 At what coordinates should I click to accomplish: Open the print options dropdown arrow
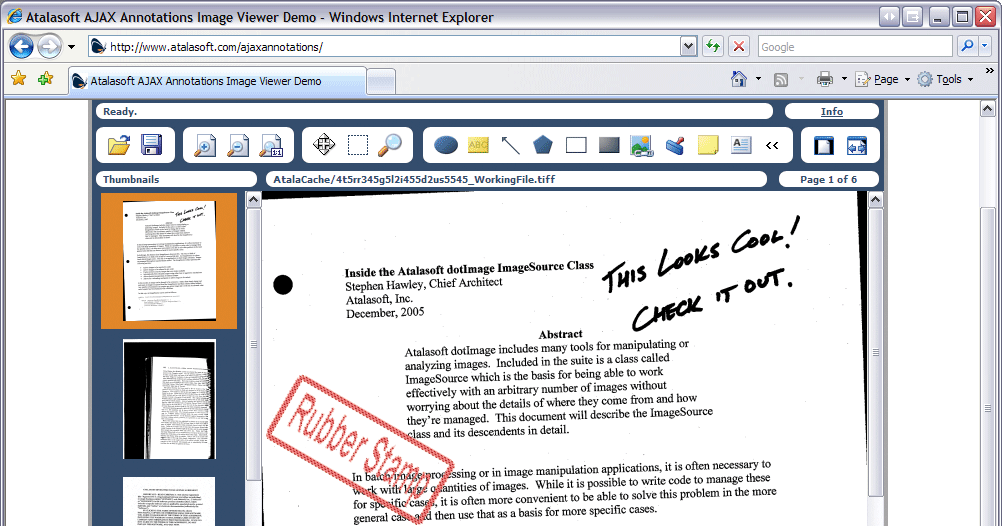[x=844, y=79]
